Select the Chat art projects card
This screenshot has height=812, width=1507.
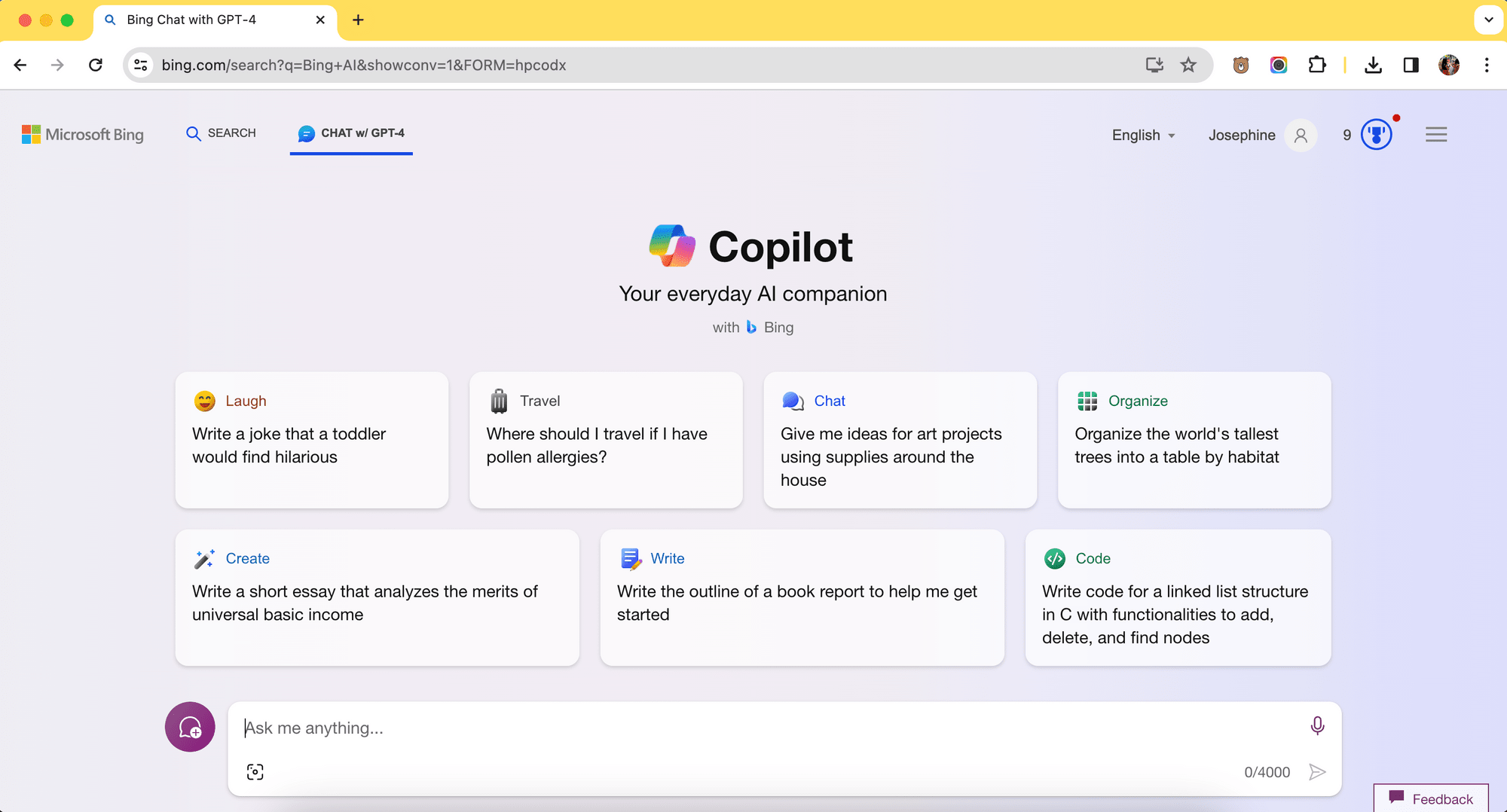900,440
